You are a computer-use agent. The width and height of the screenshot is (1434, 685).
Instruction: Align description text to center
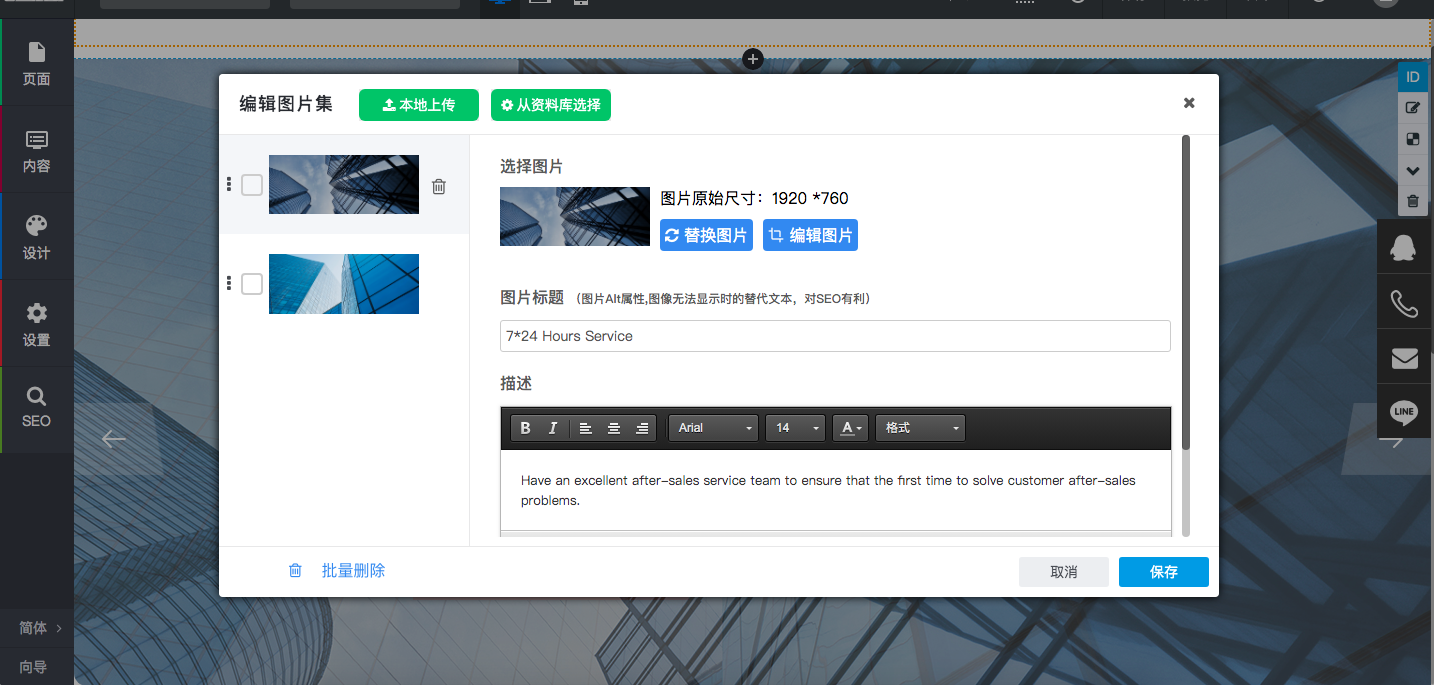pyautogui.click(x=614, y=428)
